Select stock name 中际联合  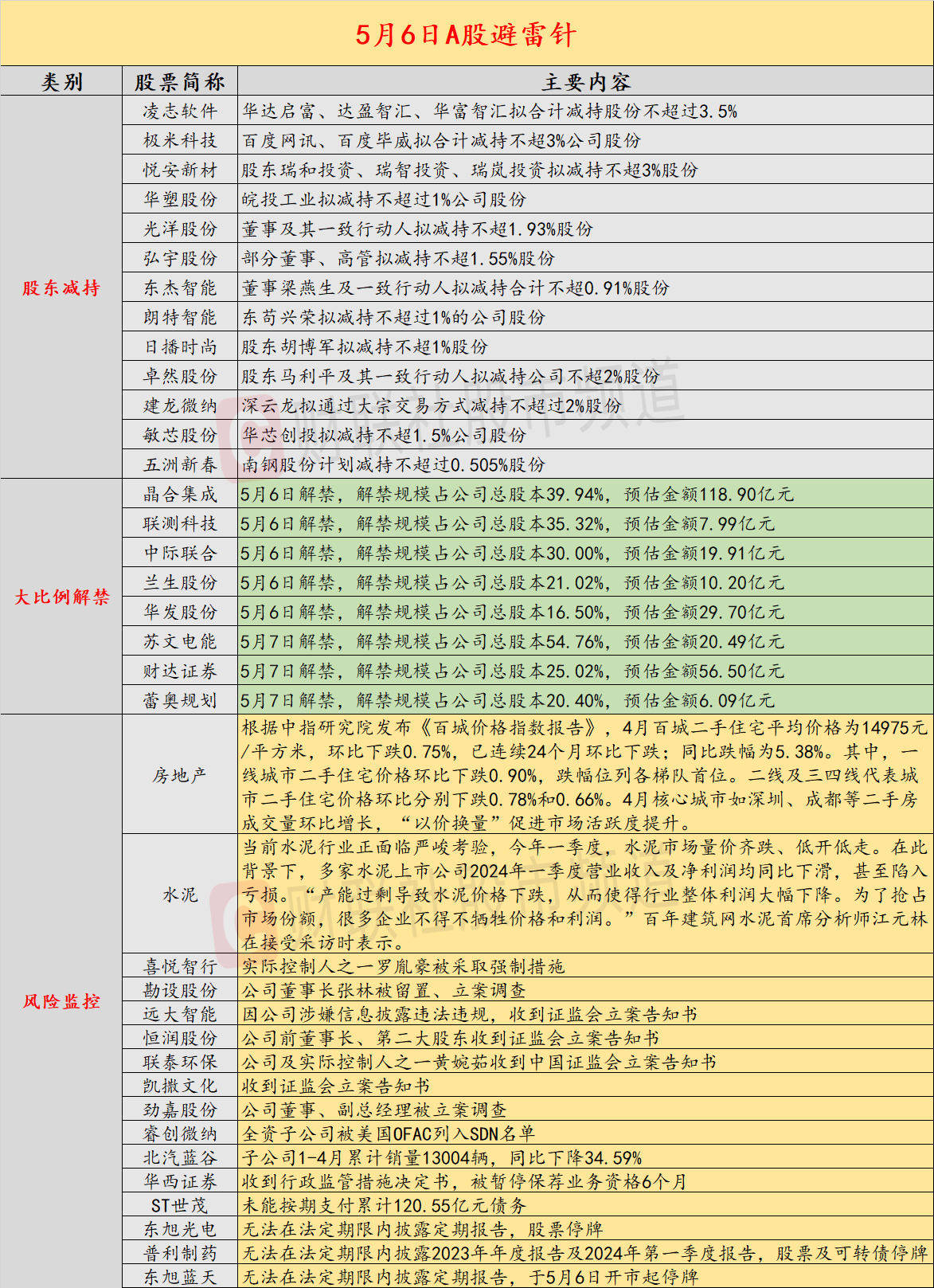tap(180, 554)
